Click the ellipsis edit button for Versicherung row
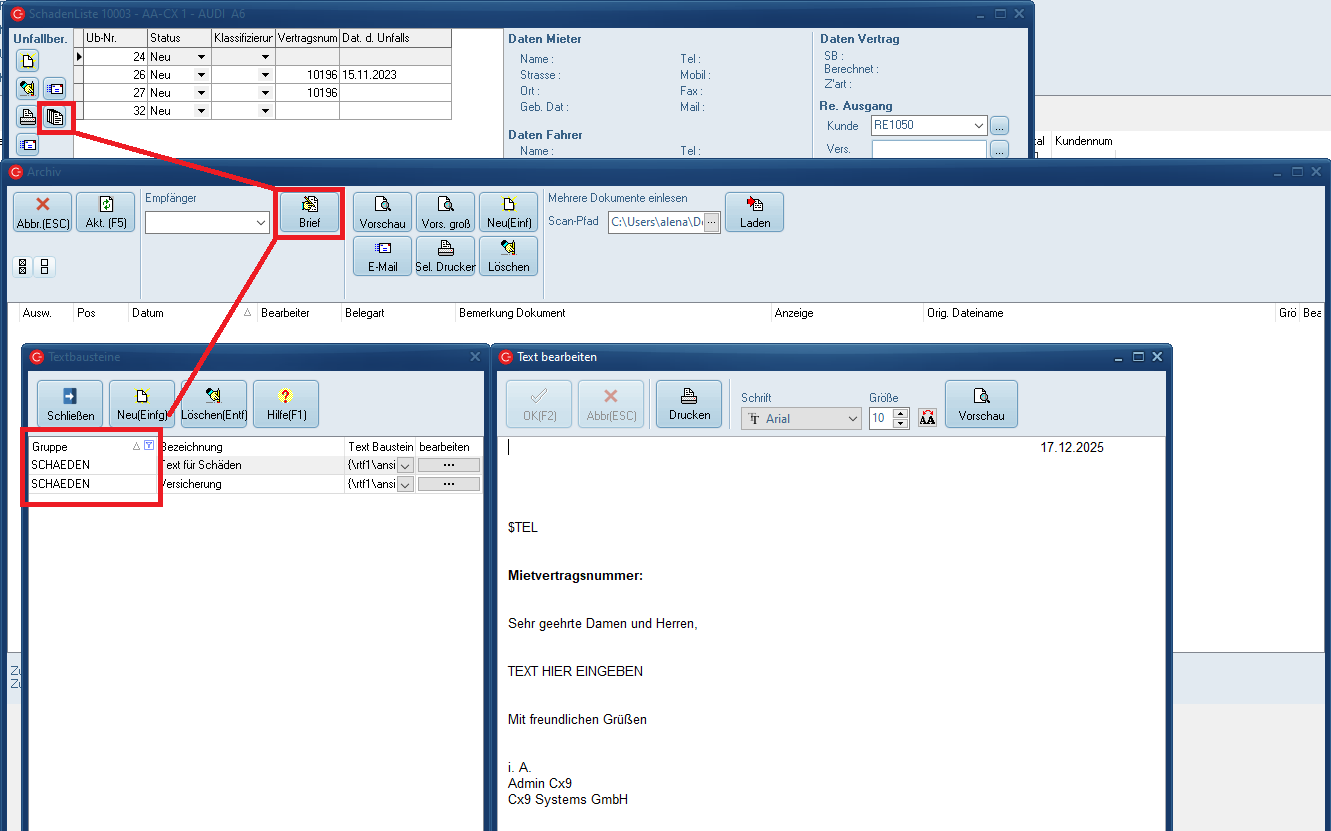 448,484
